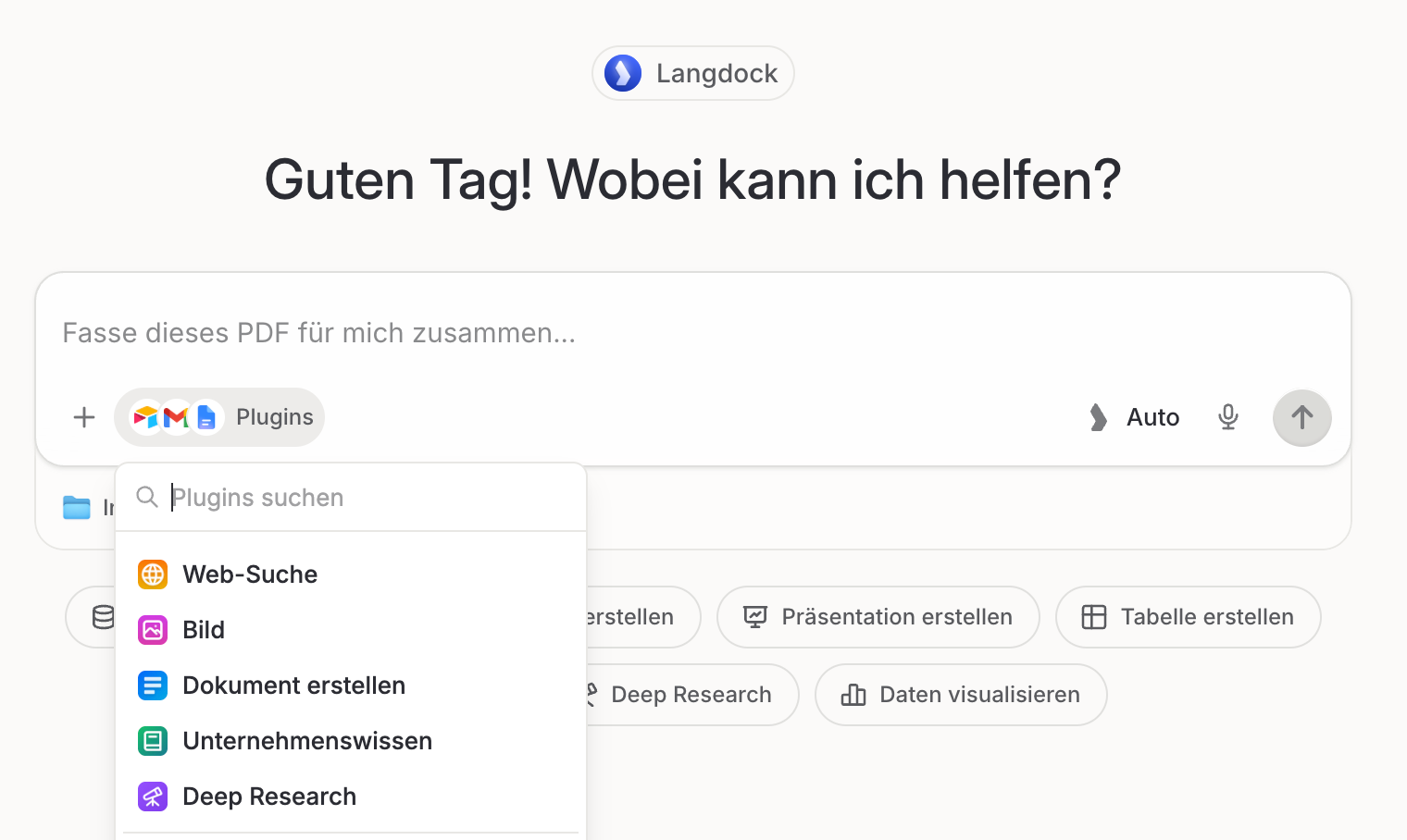Click the database icon chip
The height and width of the screenshot is (840, 1407).
coord(102,617)
